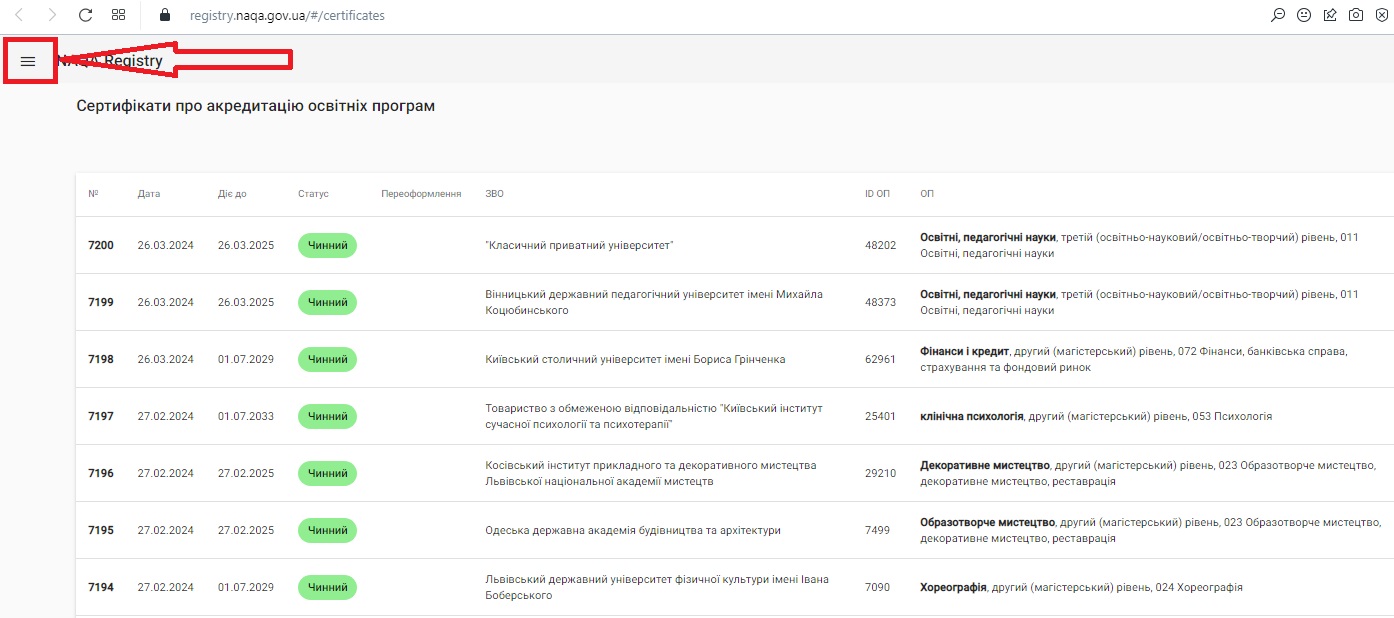1394x618 pixels.
Task: Open certificate number 7197
Action: coord(101,416)
